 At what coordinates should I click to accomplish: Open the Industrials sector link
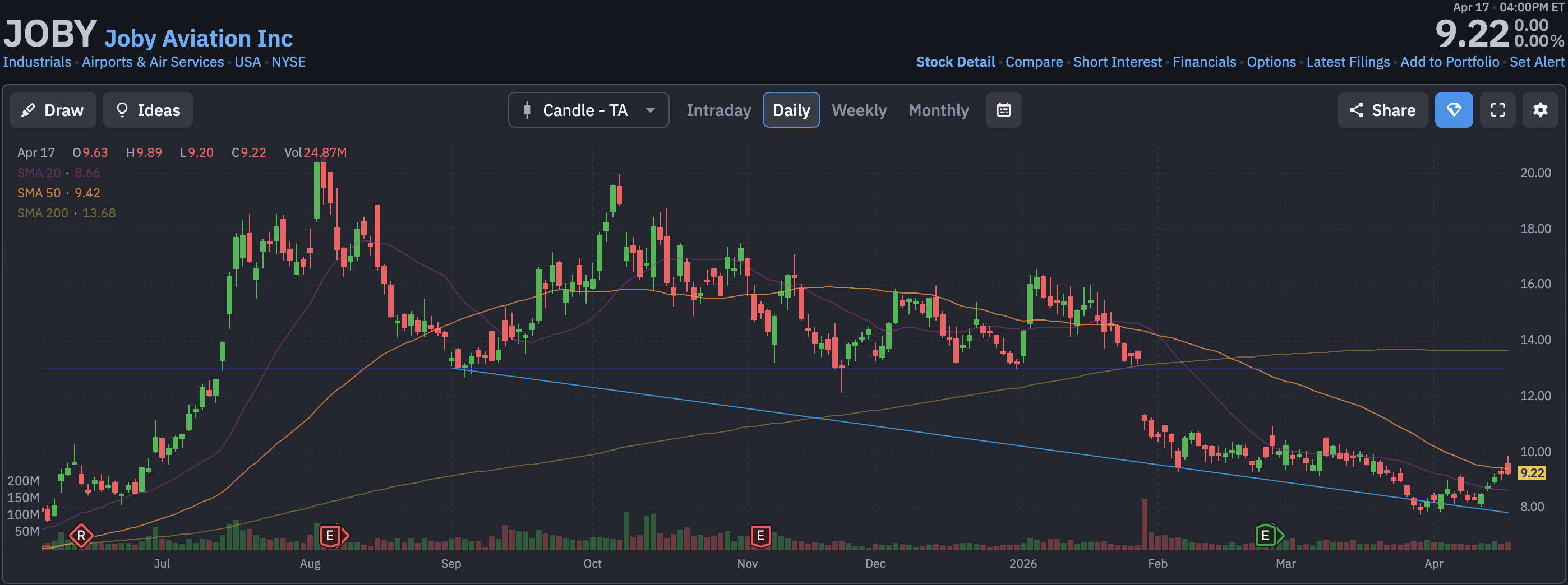[37, 62]
